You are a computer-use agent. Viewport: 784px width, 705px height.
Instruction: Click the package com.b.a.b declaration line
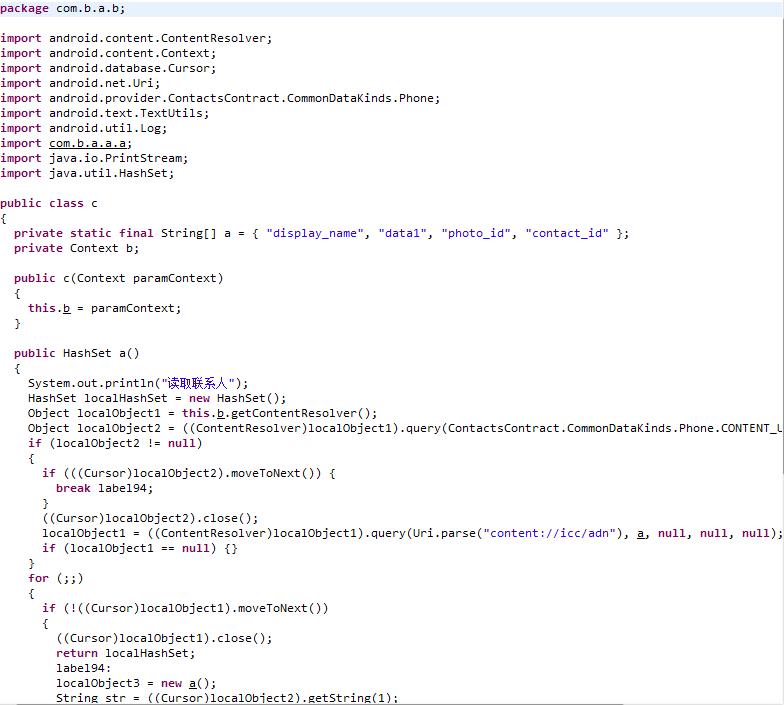click(x=63, y=8)
